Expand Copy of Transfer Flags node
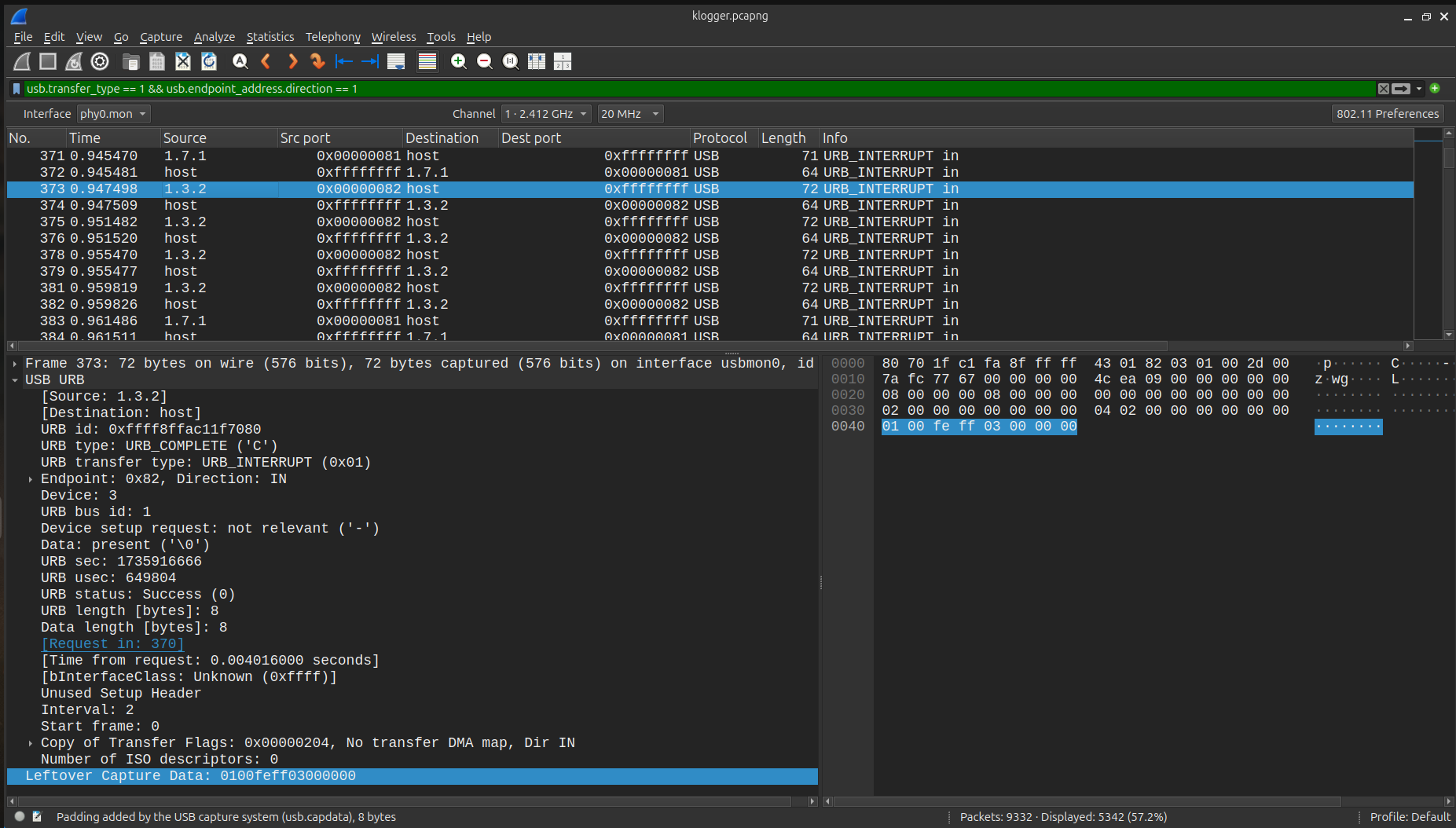 [31, 743]
